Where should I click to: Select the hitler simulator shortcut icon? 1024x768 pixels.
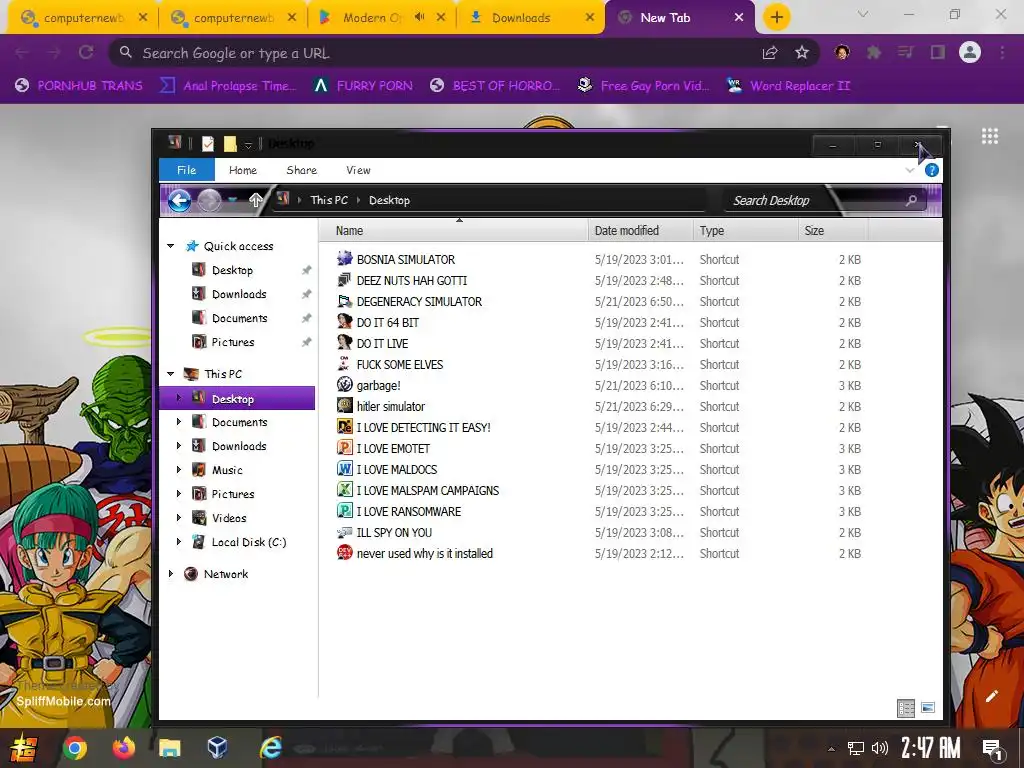[x=345, y=406]
